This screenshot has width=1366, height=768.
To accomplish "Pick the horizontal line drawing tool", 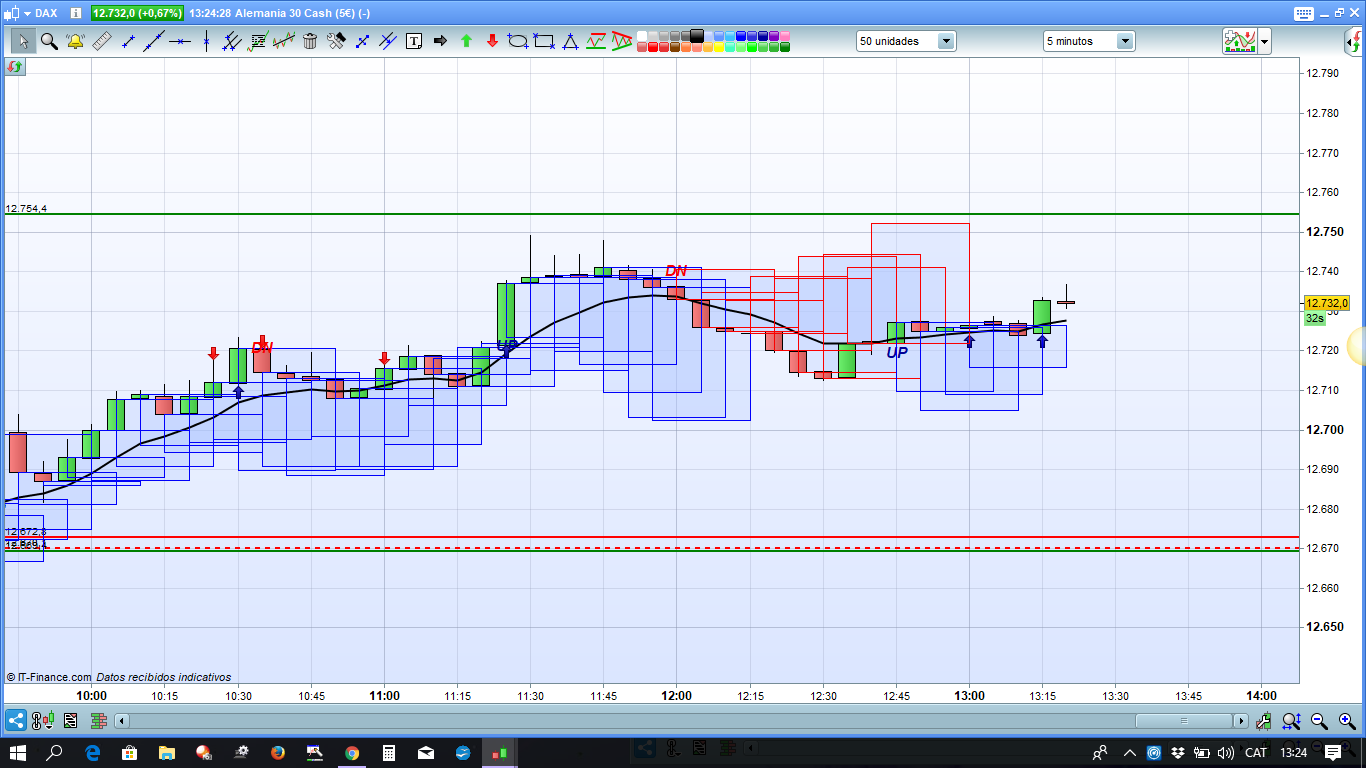I will 179,41.
